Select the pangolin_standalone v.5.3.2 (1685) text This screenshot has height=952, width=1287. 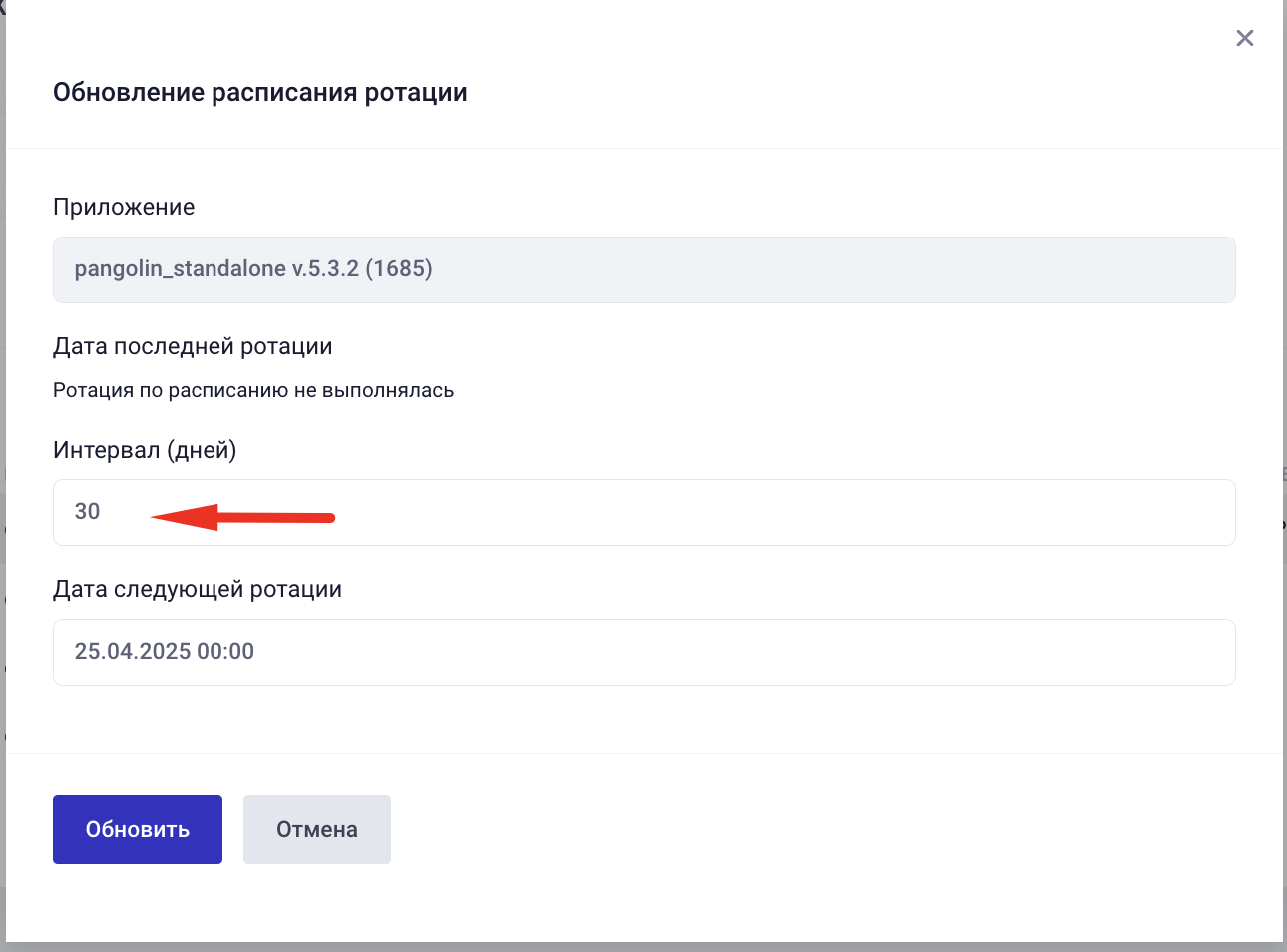pos(251,268)
